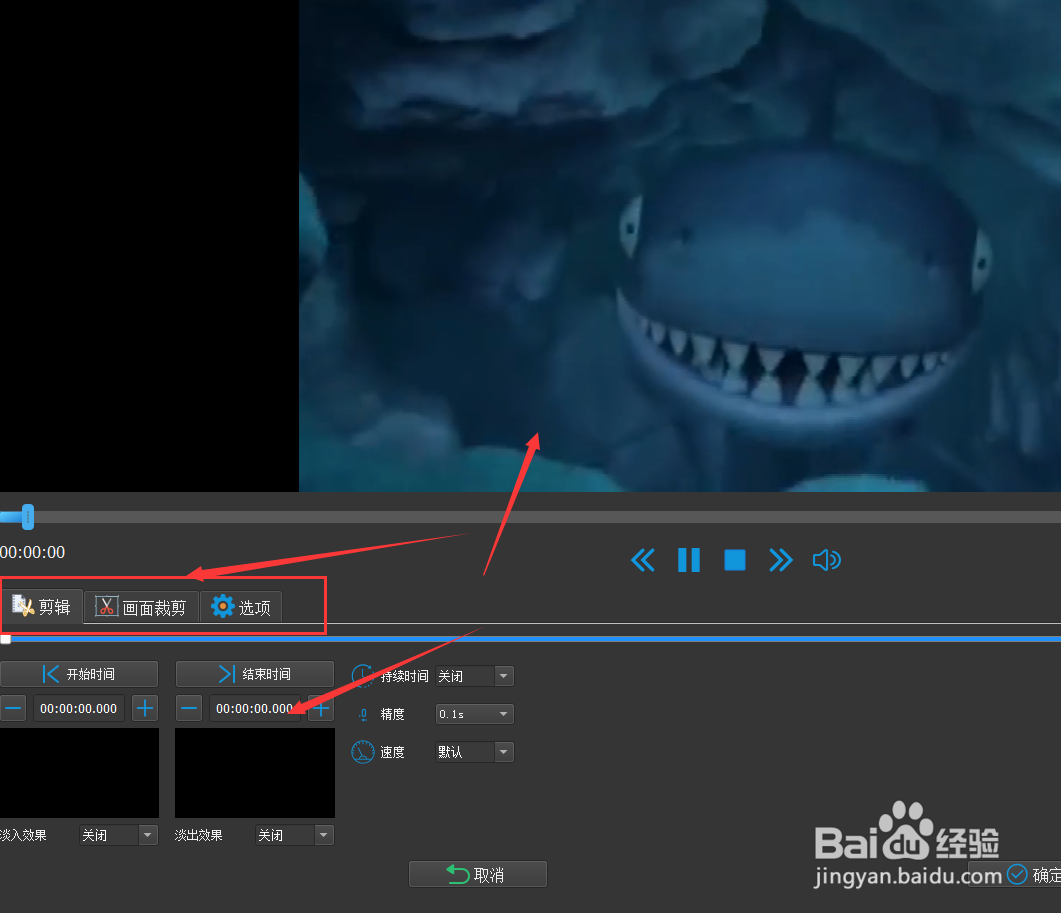Pause the video playback
Screen dimensions: 1061x913
point(689,560)
